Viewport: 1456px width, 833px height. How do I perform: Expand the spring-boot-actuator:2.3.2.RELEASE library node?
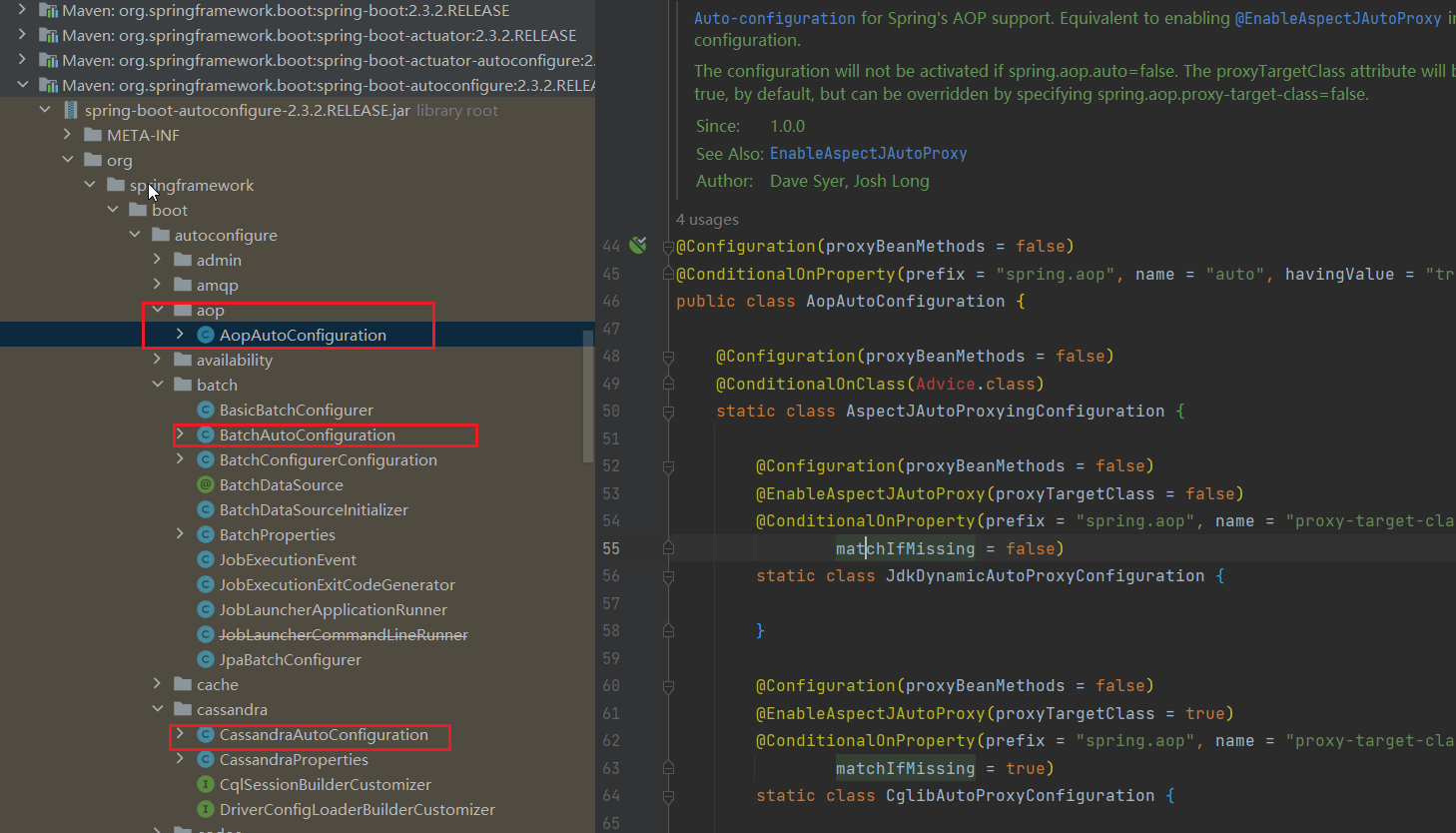(22, 35)
